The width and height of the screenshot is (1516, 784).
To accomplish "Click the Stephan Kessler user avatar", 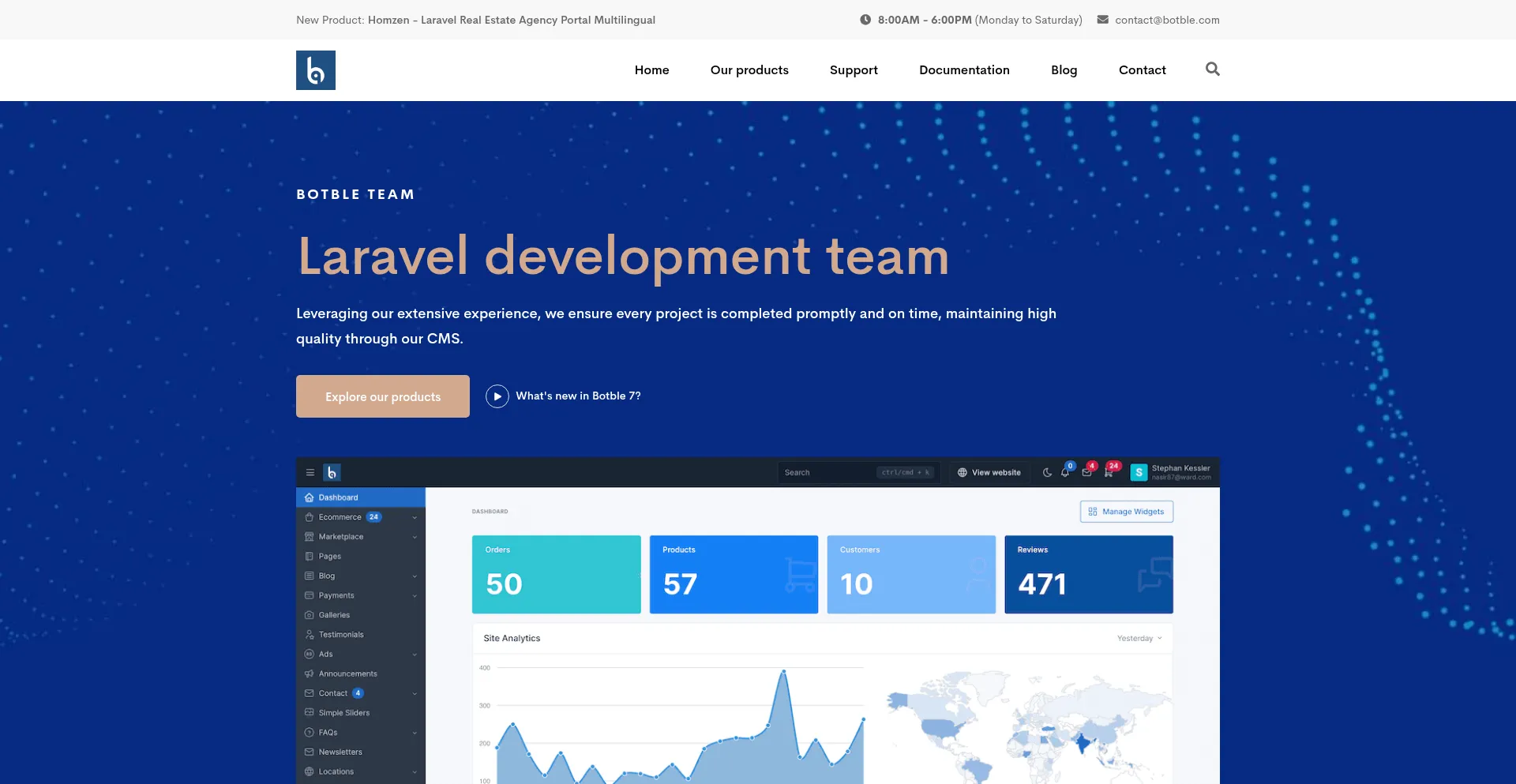I will coord(1139,472).
